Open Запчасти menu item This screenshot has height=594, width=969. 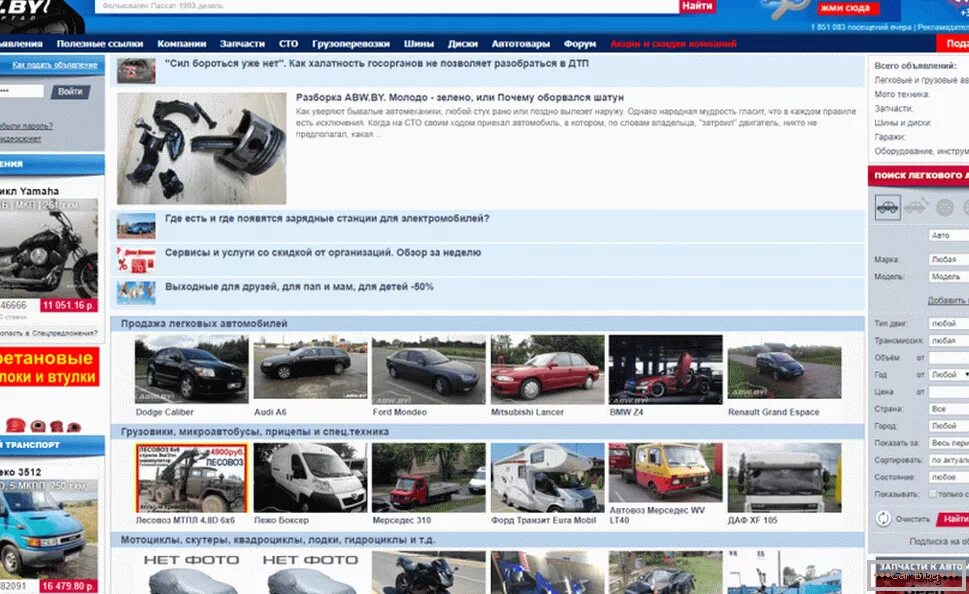point(242,44)
